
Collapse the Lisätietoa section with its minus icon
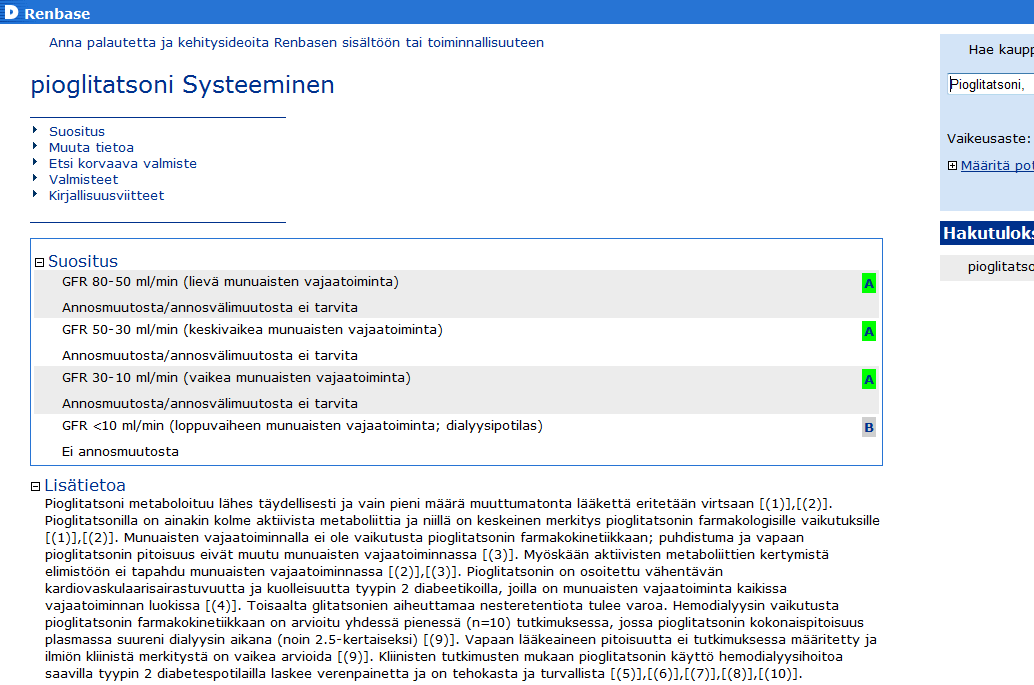pyautogui.click(x=36, y=487)
